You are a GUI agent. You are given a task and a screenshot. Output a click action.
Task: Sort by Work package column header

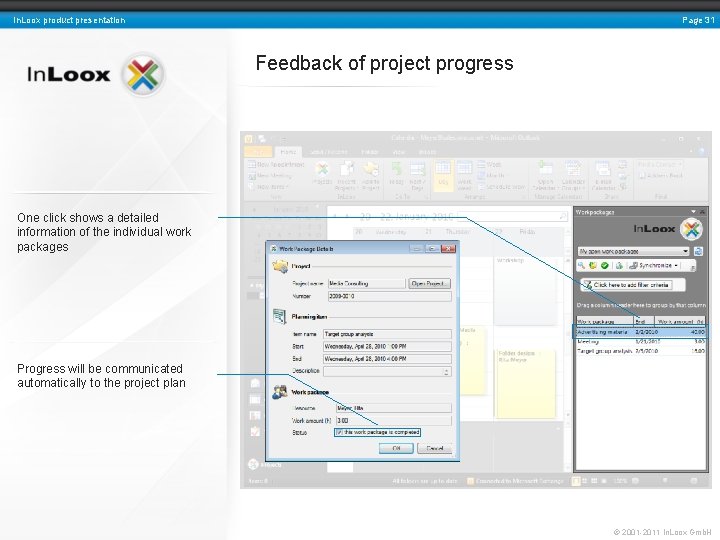[x=605, y=321]
